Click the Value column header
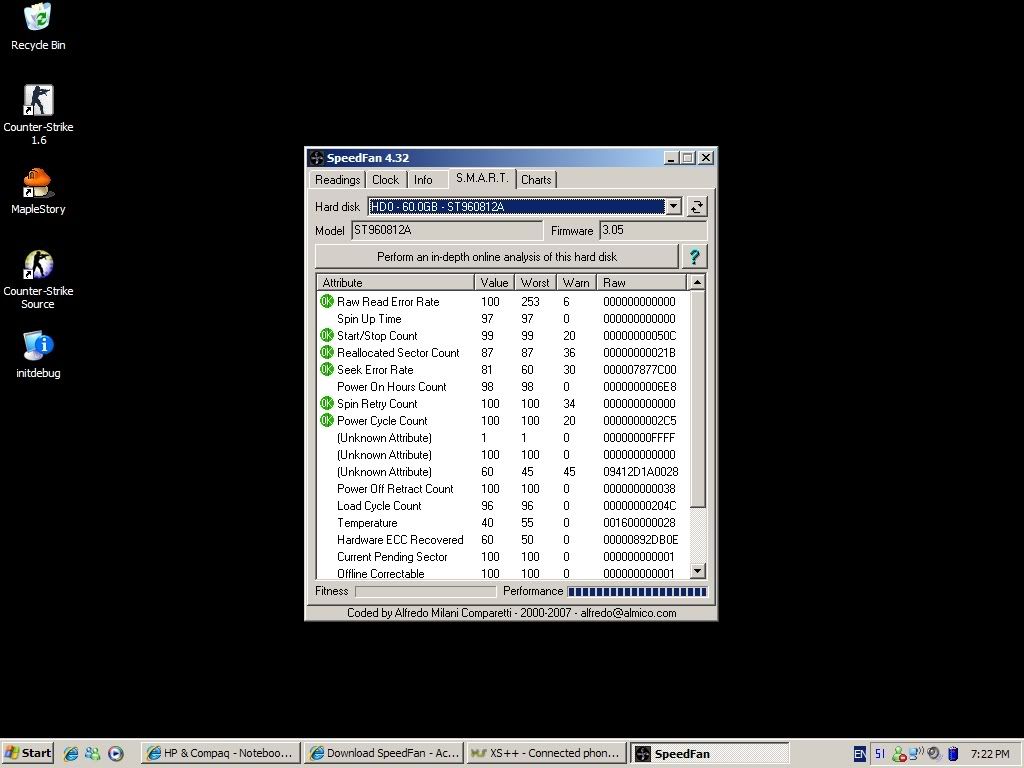Viewport: 1024px width, 768px height. (494, 283)
